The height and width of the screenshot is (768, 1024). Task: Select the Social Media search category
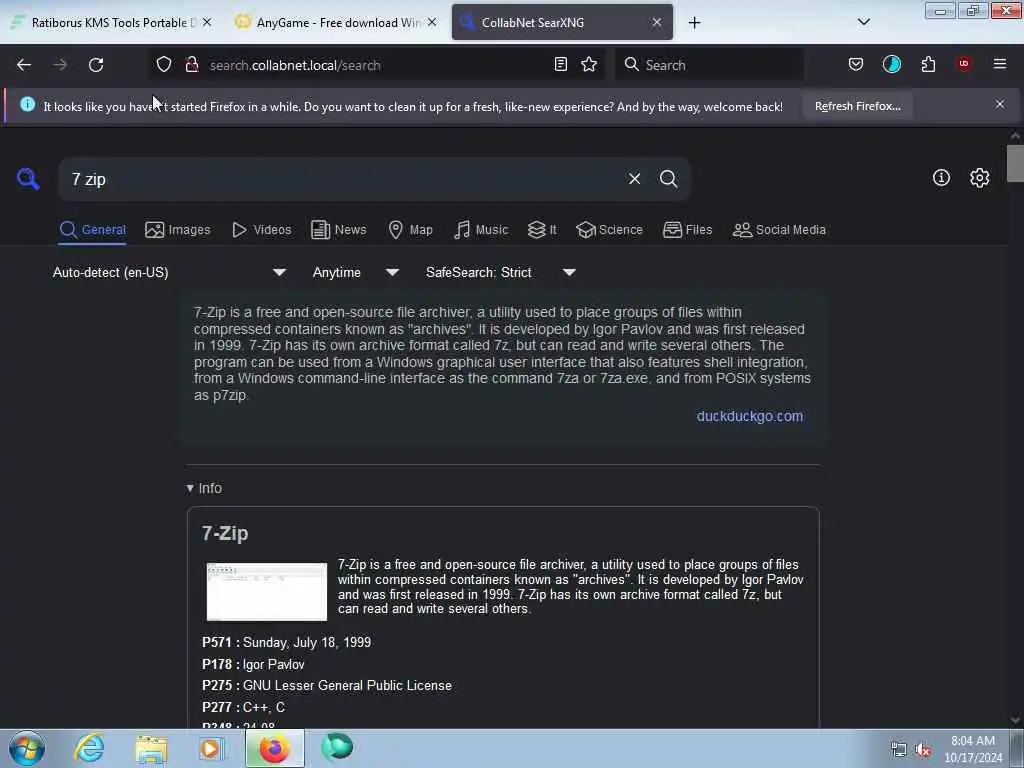coord(779,230)
